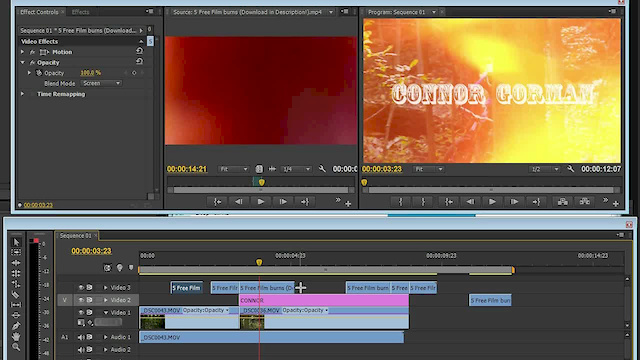Open Program monitor 1/2 resolution dropdown

[544, 169]
